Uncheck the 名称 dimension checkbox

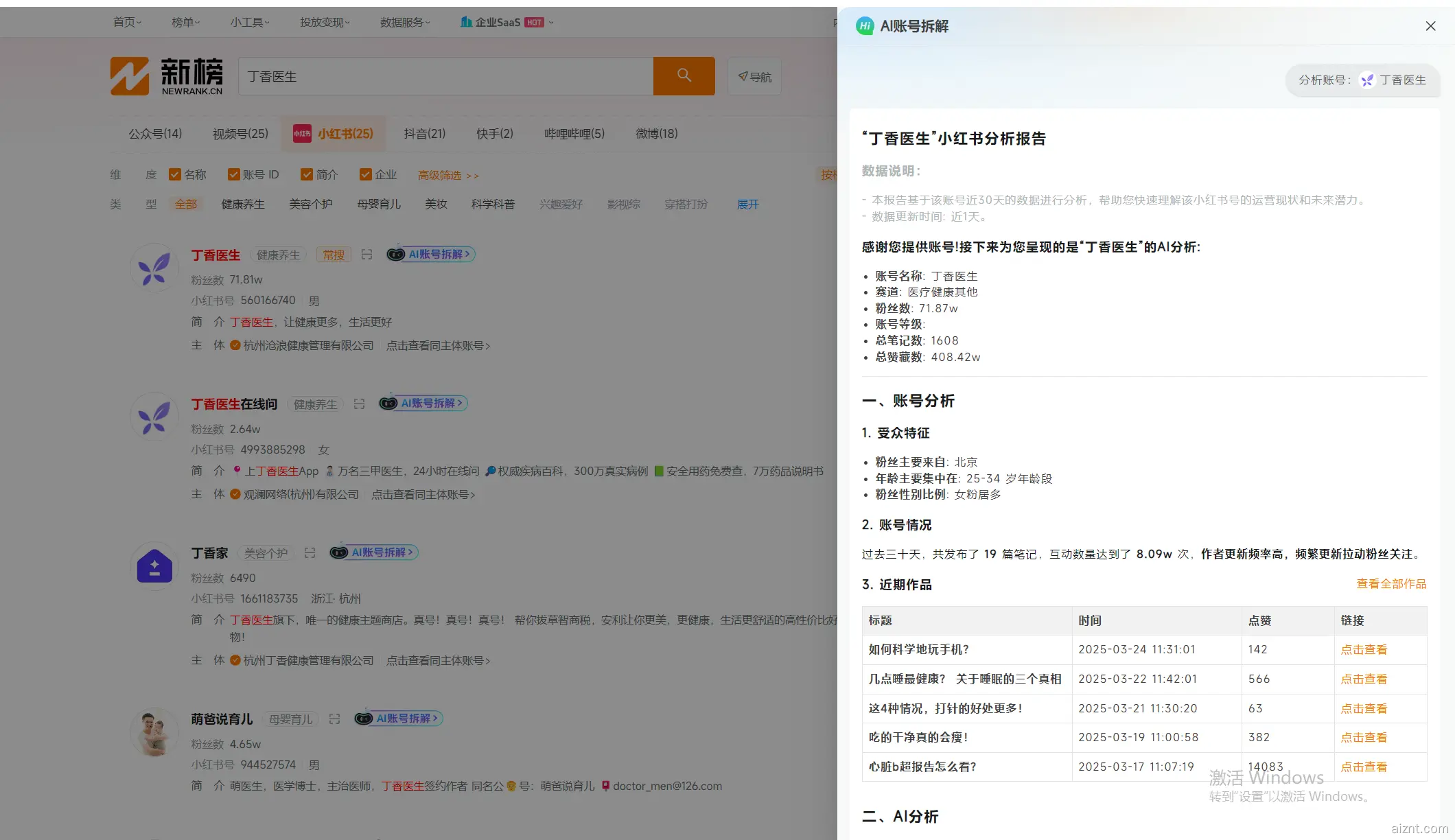point(174,175)
